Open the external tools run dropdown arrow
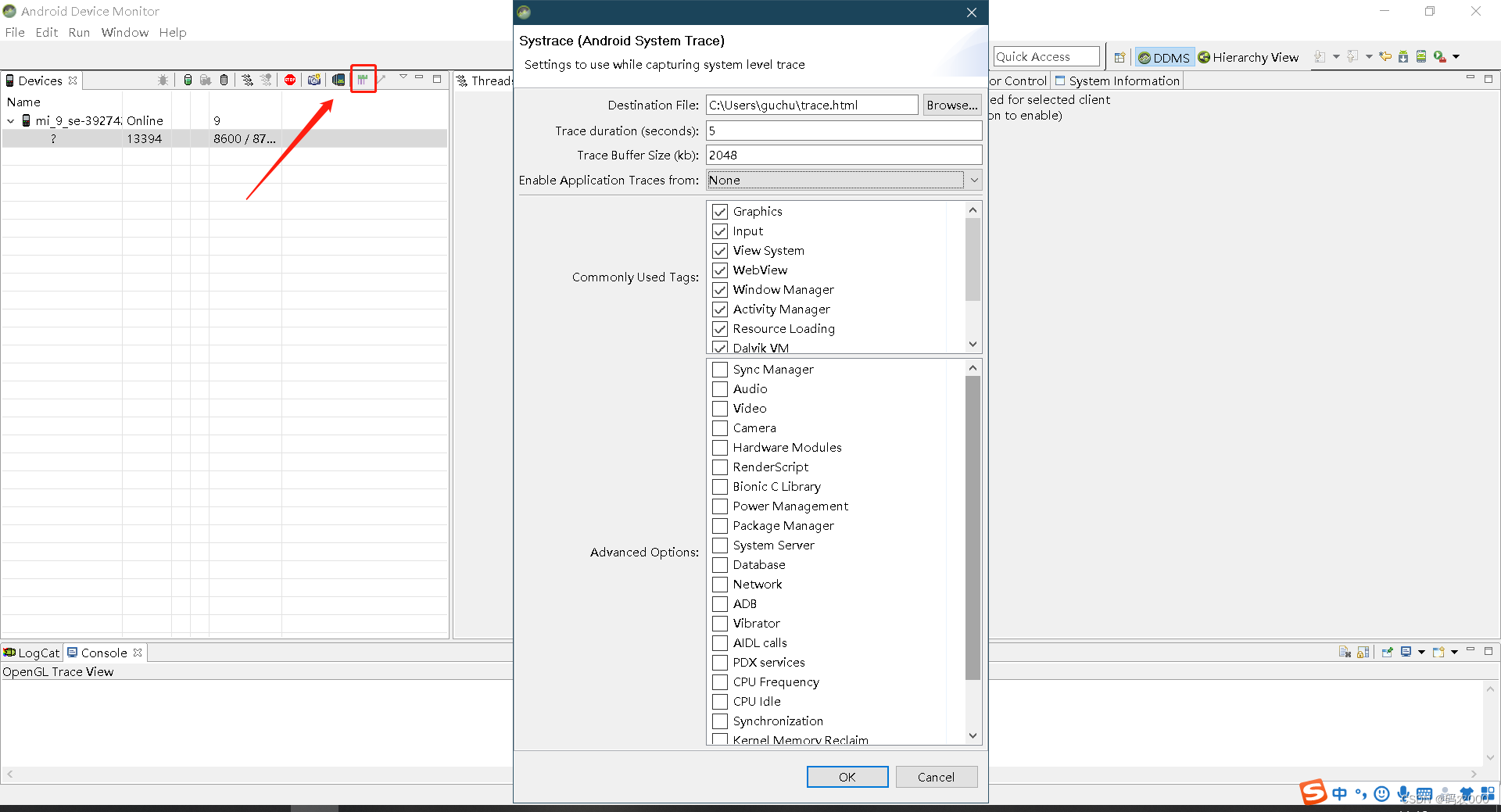This screenshot has width=1501, height=812. pos(1456,57)
